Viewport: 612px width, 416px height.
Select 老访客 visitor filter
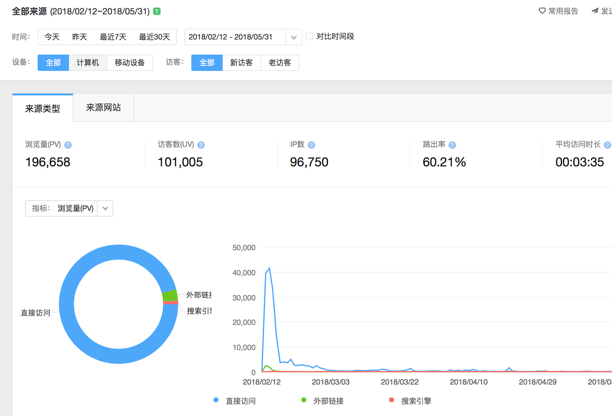(x=279, y=63)
